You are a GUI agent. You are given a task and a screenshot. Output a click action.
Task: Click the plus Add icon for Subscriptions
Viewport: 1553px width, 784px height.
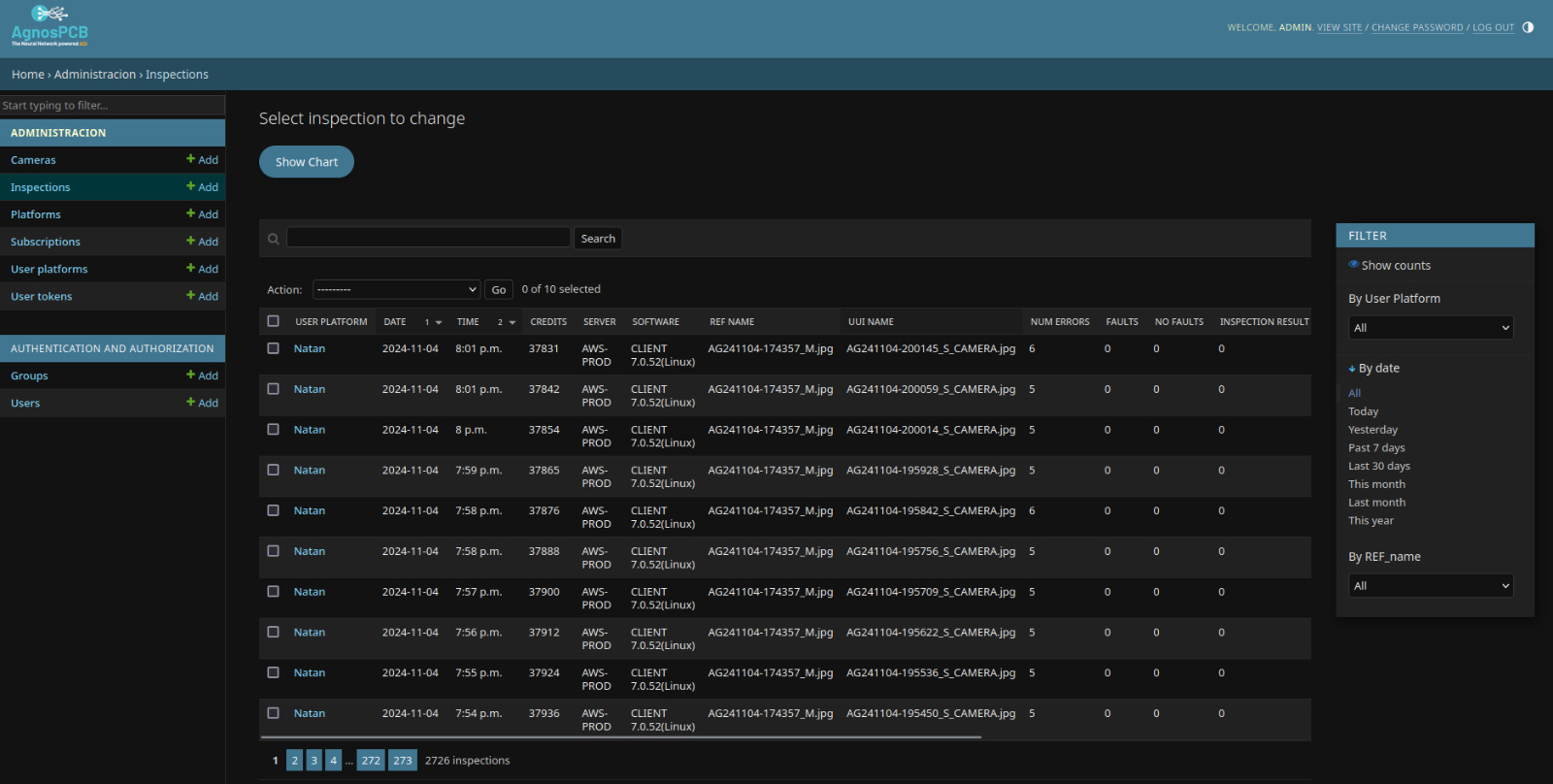[x=191, y=241]
